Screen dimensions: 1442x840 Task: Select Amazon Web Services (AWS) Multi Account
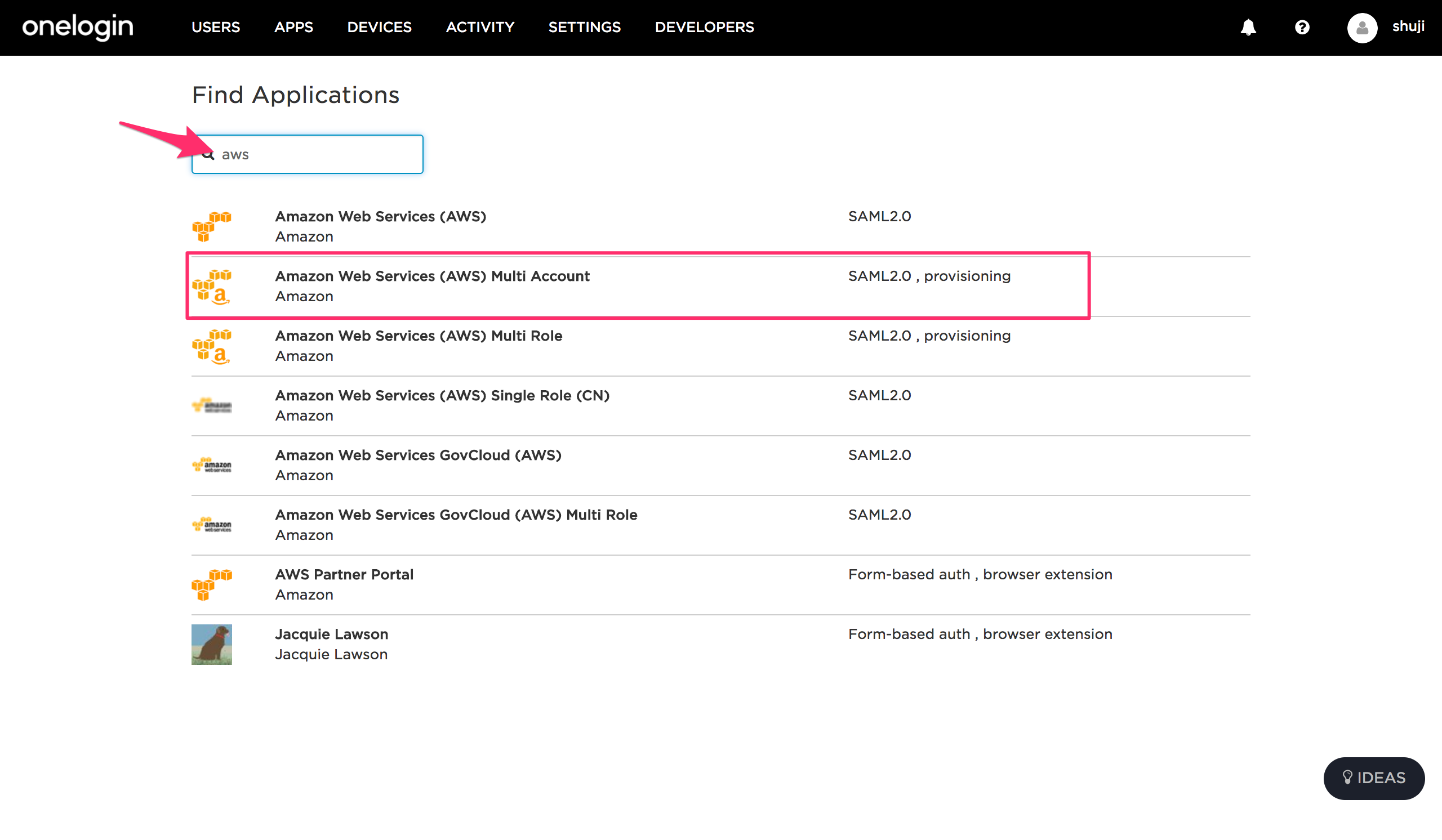tap(432, 276)
